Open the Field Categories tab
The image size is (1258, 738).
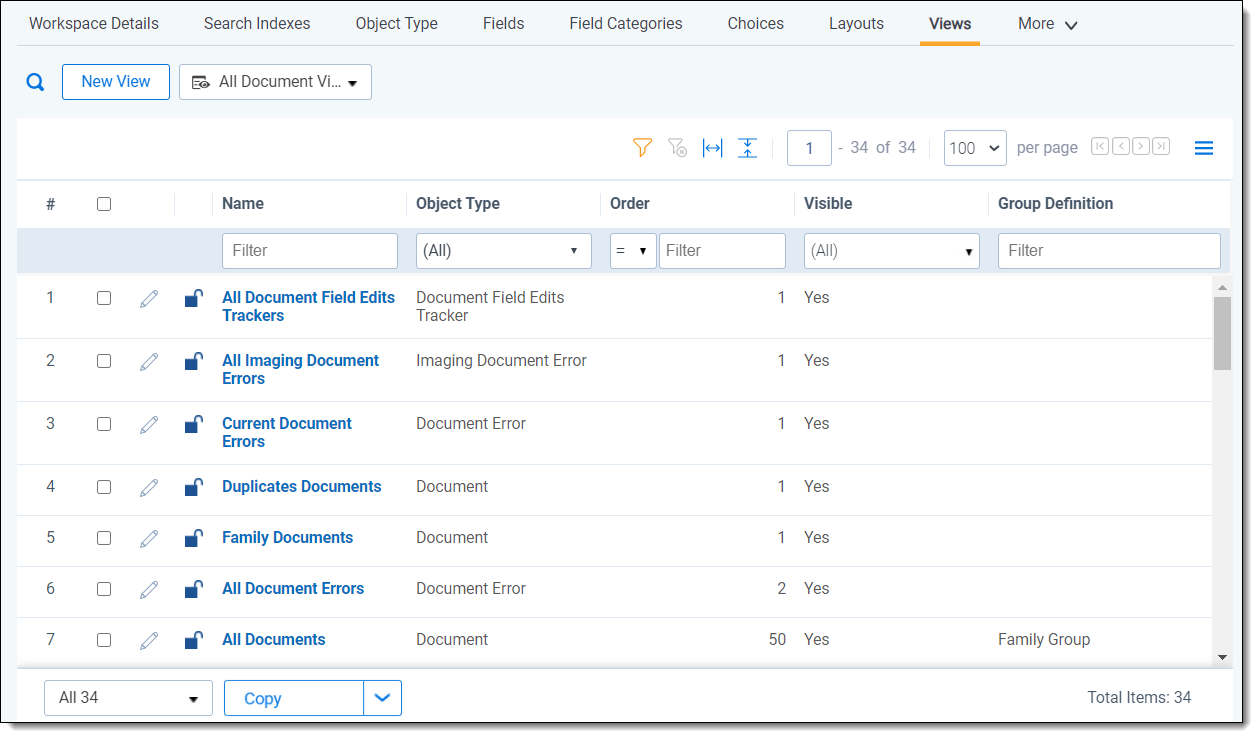tap(626, 23)
